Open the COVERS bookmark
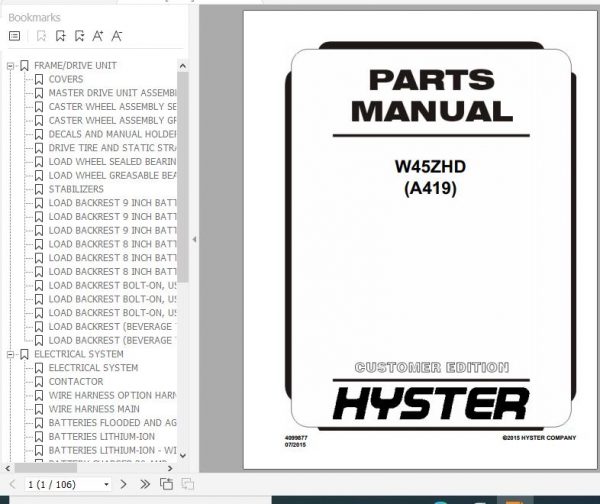This screenshot has height=504, width=600. click(x=66, y=79)
